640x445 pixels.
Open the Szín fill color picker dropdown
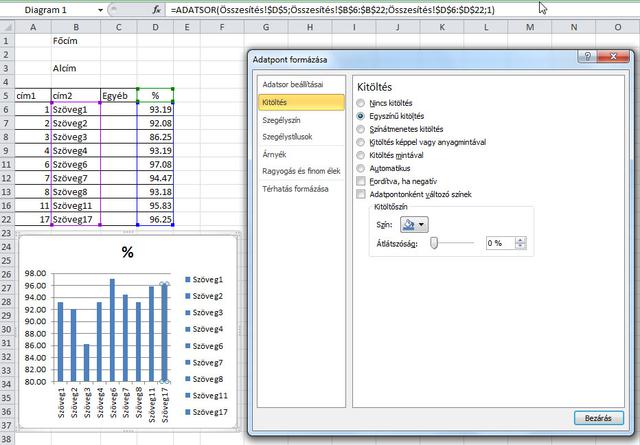(x=414, y=225)
